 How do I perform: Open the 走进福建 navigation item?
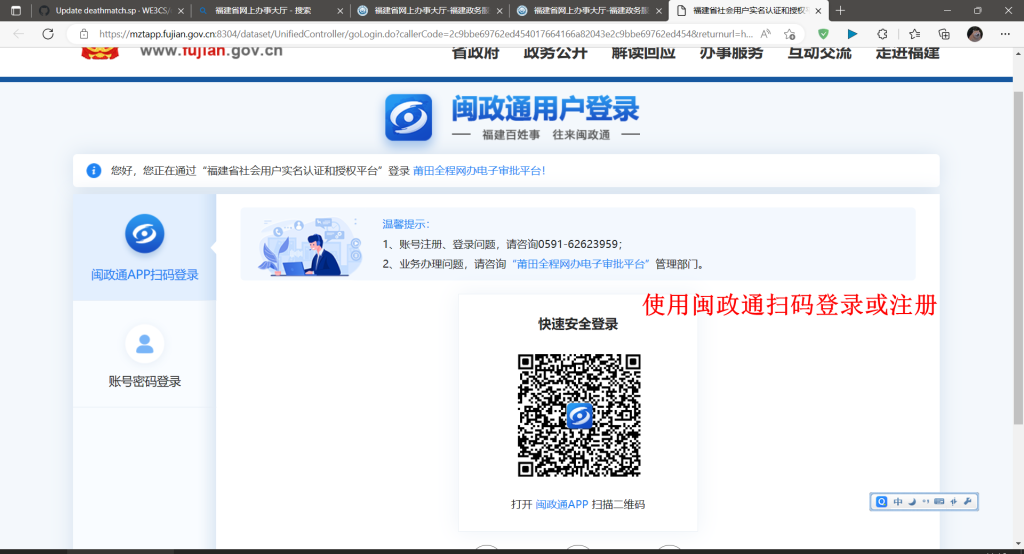[x=908, y=52]
